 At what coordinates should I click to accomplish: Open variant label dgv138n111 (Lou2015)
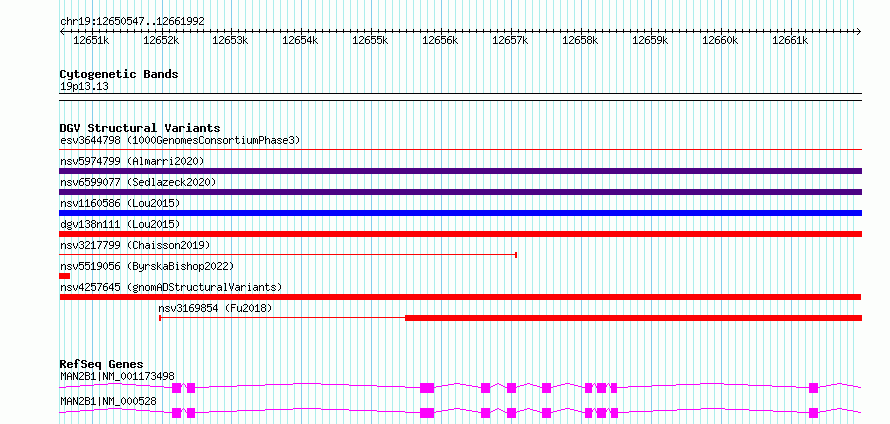120,224
